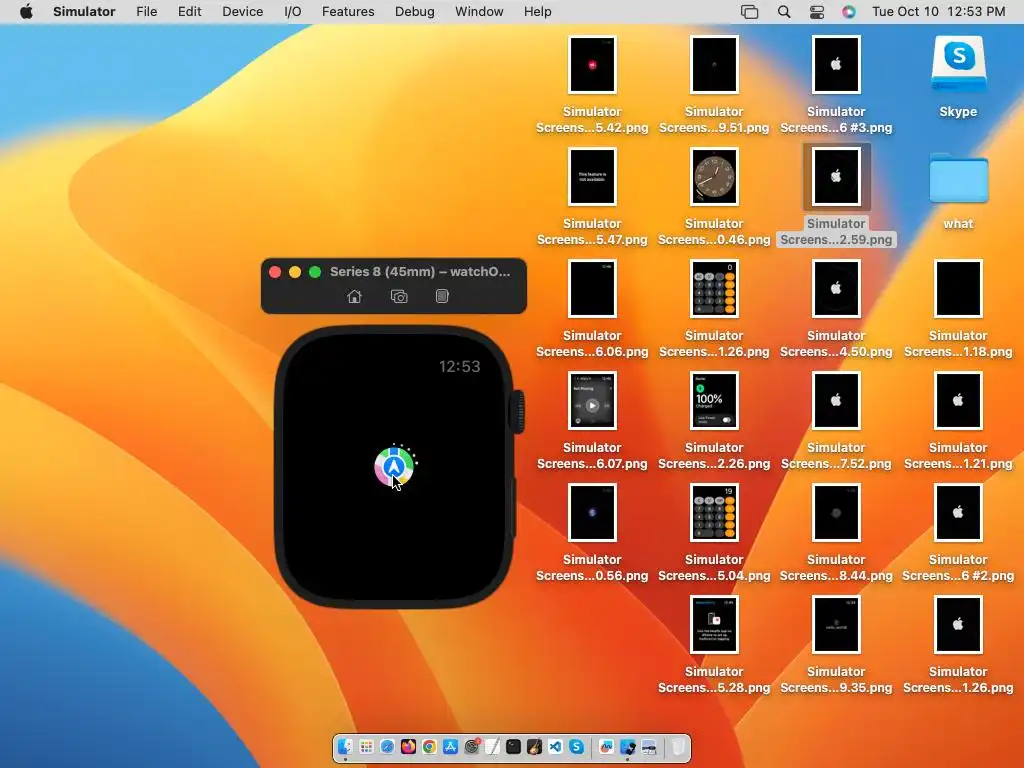Screen dimensions: 1024x768
Task: Open Launchpad from the Dock
Action: [366, 746]
